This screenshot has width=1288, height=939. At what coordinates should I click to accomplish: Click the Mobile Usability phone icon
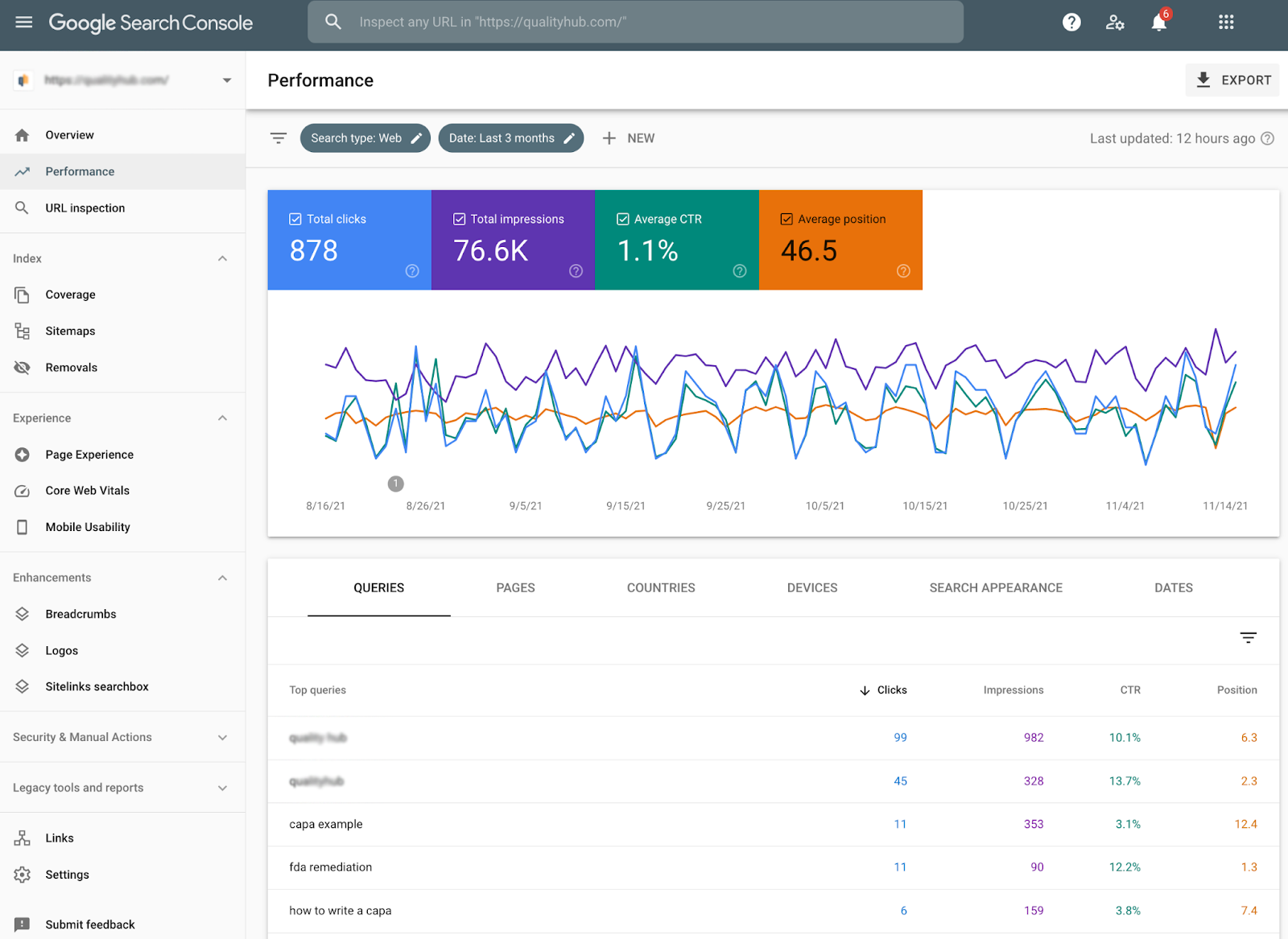point(23,527)
